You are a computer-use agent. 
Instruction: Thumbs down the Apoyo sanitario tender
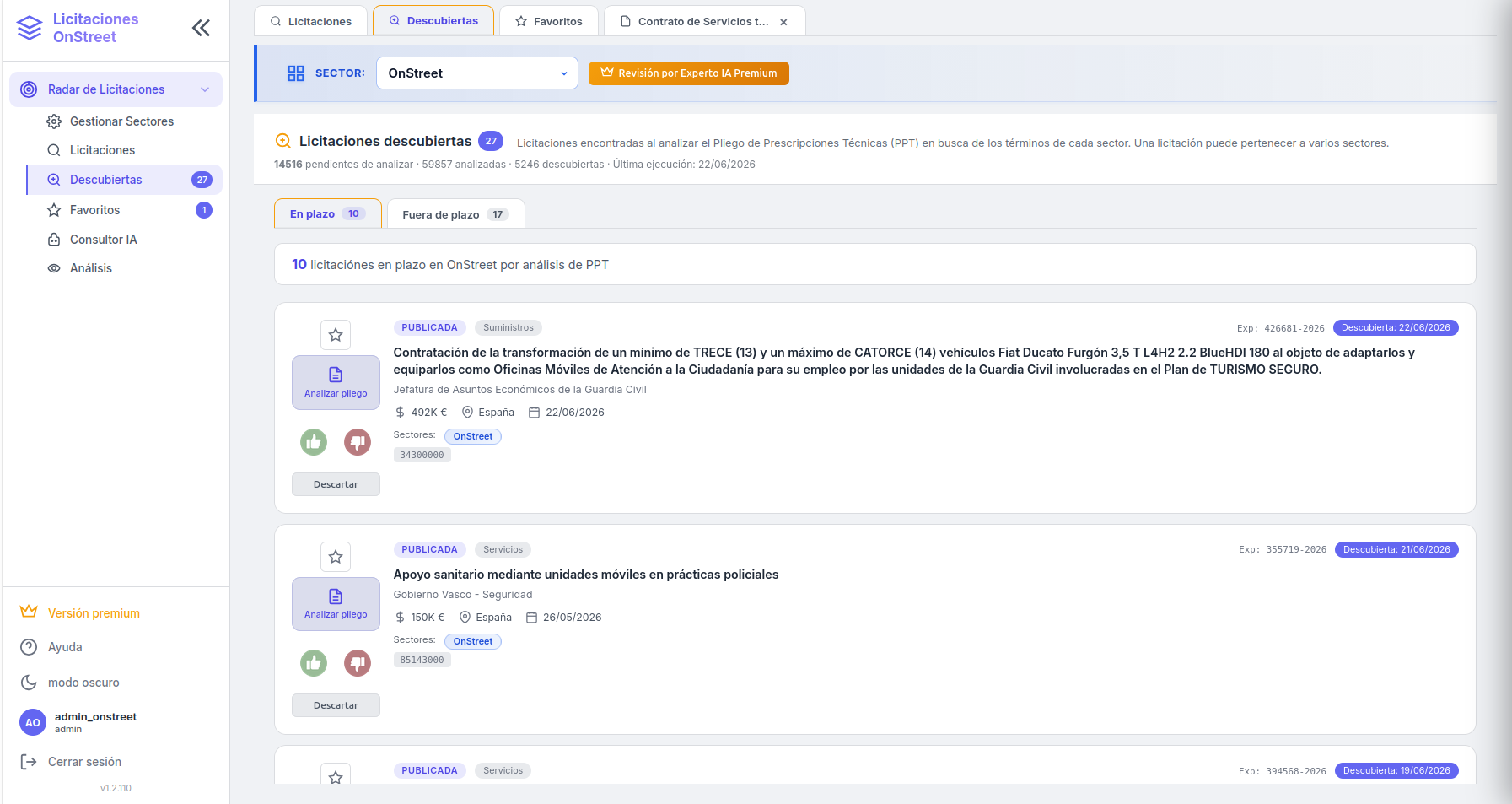(358, 663)
